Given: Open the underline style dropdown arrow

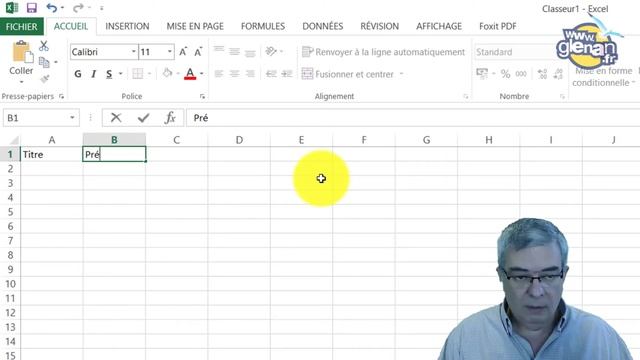Looking at the screenshot, I should 120,74.
